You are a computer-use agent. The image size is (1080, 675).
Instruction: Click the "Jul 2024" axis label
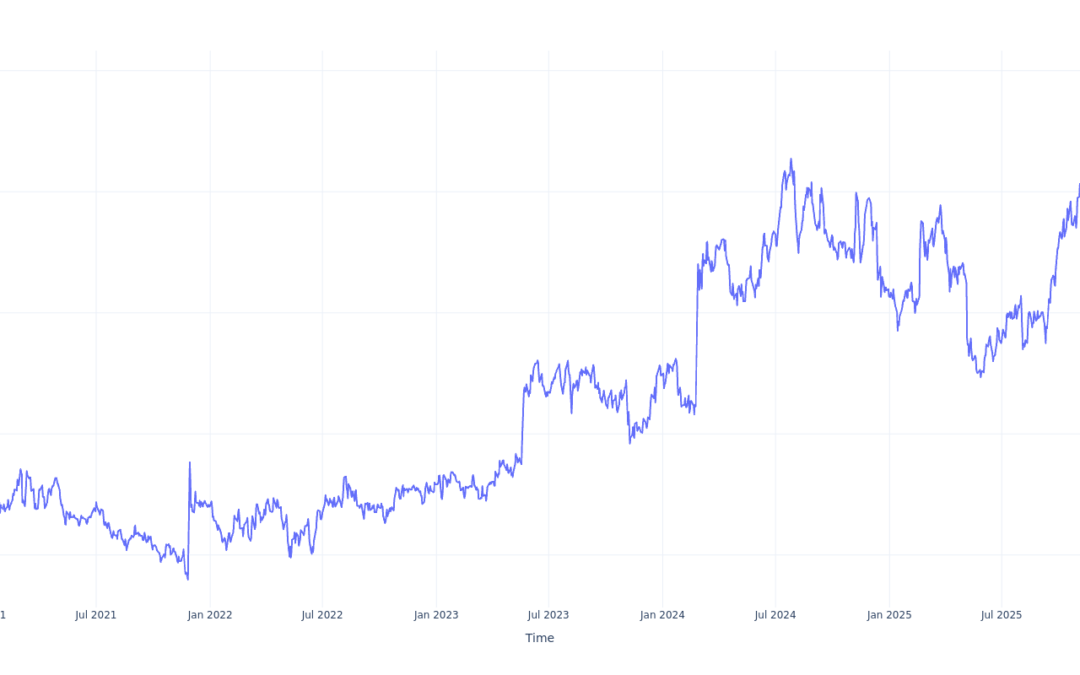click(775, 615)
